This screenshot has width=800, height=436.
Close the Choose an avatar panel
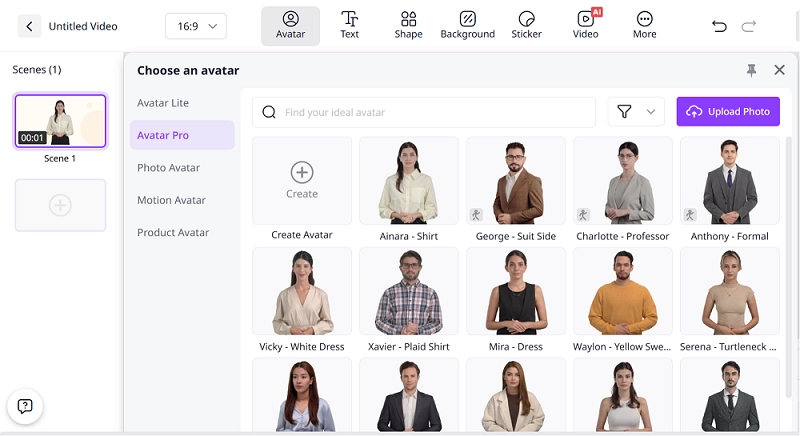pyautogui.click(x=779, y=70)
